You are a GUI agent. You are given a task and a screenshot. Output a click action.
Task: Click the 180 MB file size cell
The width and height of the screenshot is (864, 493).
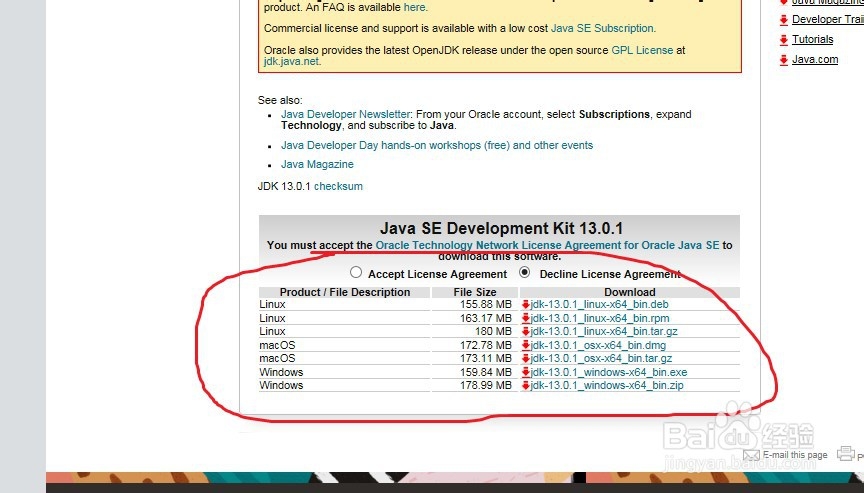point(493,331)
